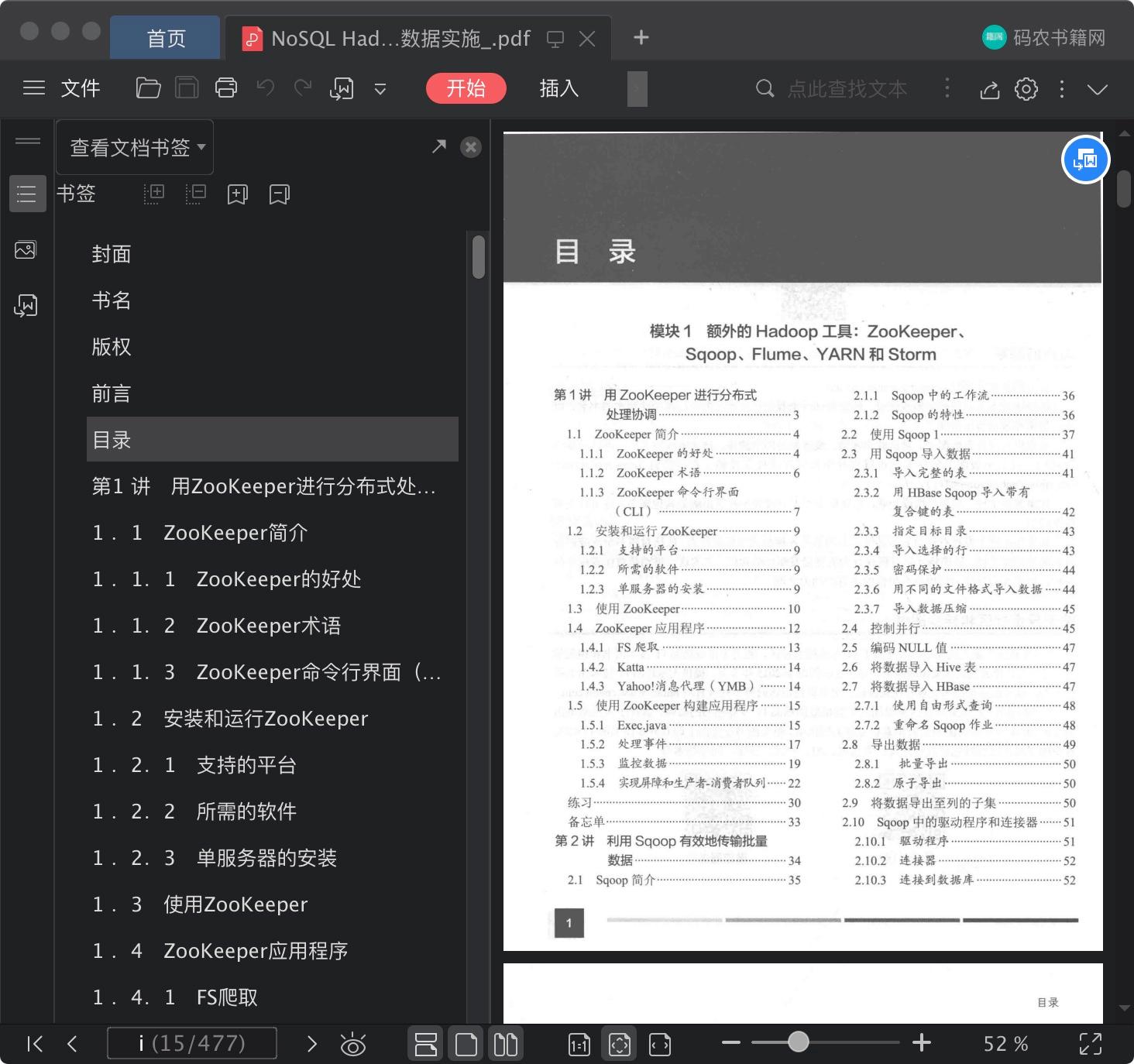Click the print icon
Screen dimensions: 1134x1064
[x=225, y=88]
